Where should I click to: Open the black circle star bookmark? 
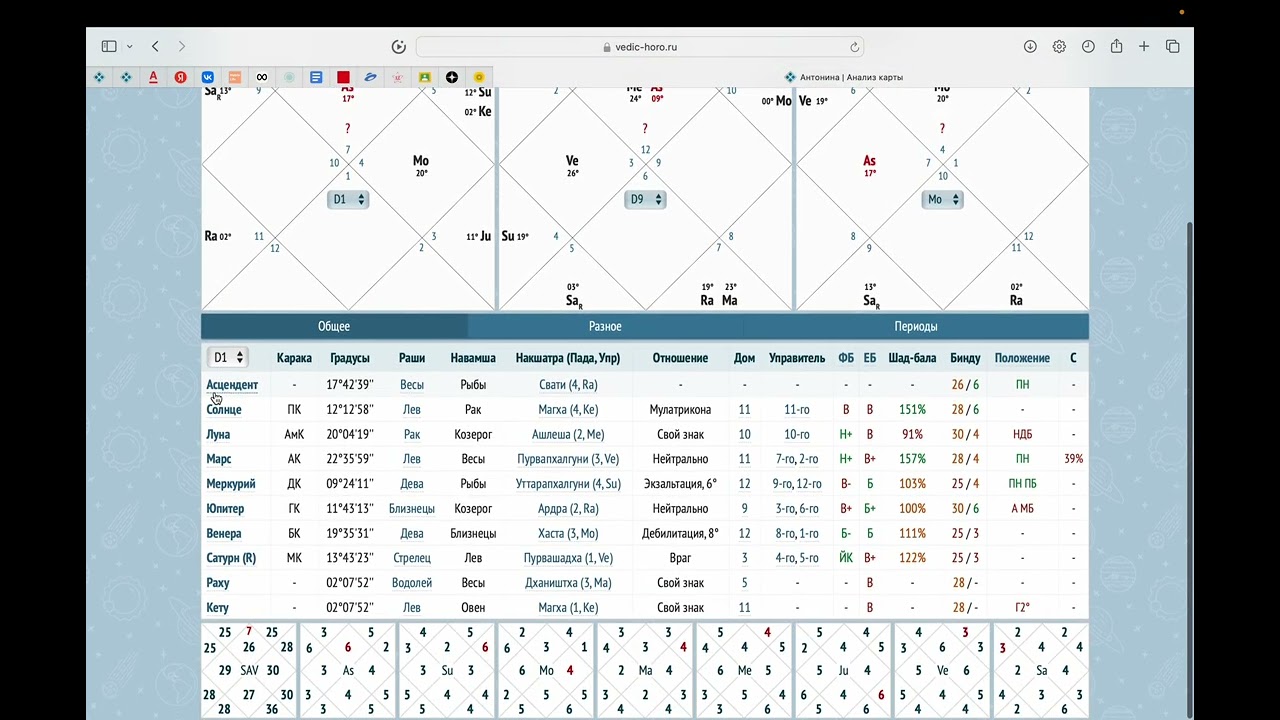452,77
